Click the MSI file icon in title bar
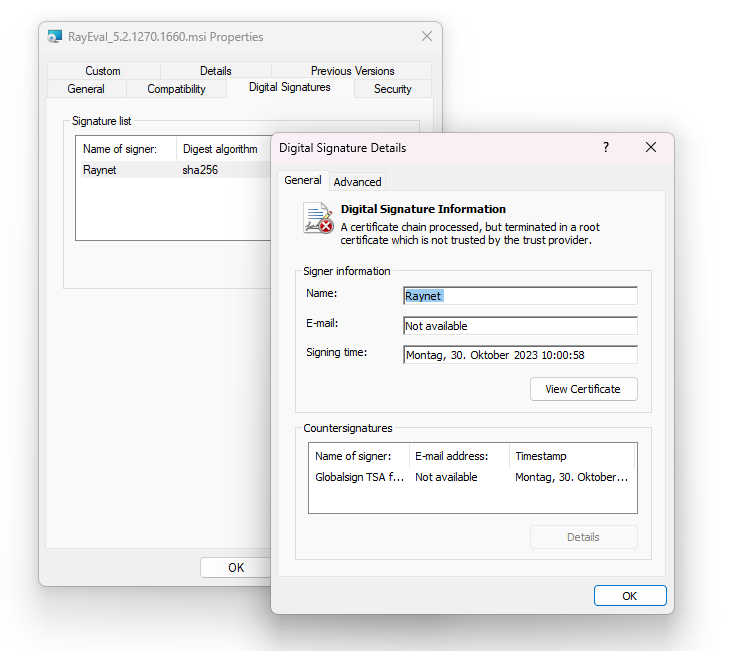 [55, 37]
